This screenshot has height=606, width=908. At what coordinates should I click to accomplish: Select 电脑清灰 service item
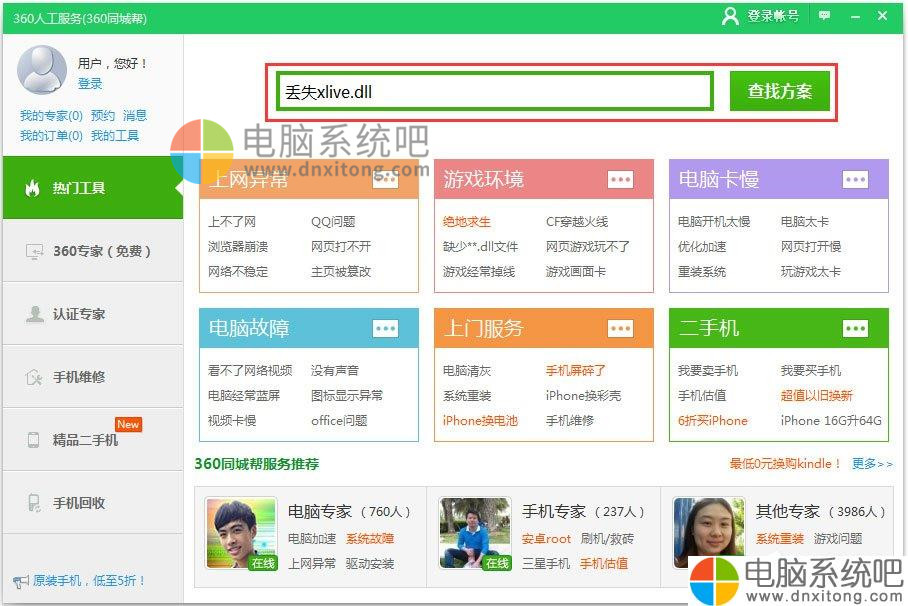tap(467, 371)
